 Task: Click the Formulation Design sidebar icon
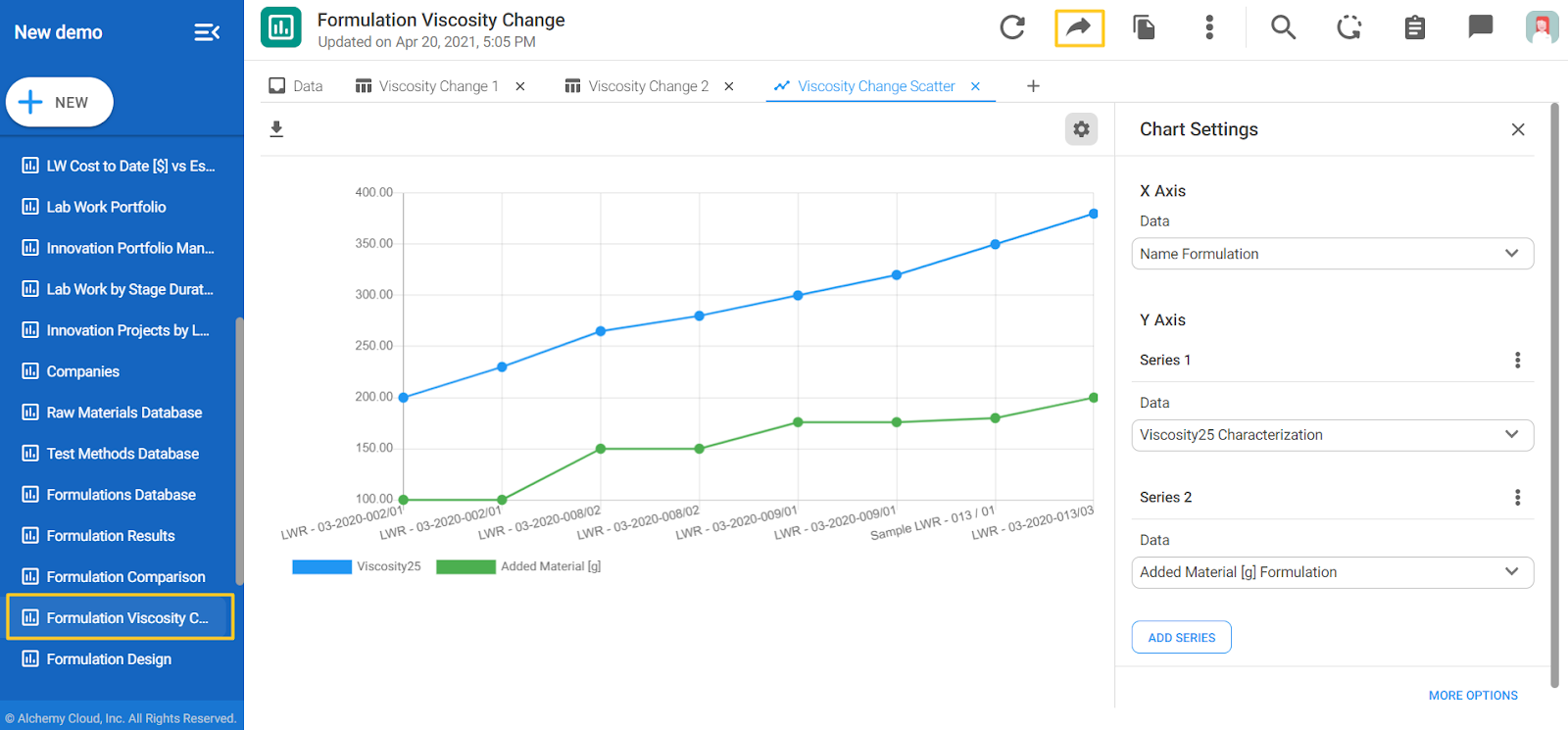pos(30,659)
